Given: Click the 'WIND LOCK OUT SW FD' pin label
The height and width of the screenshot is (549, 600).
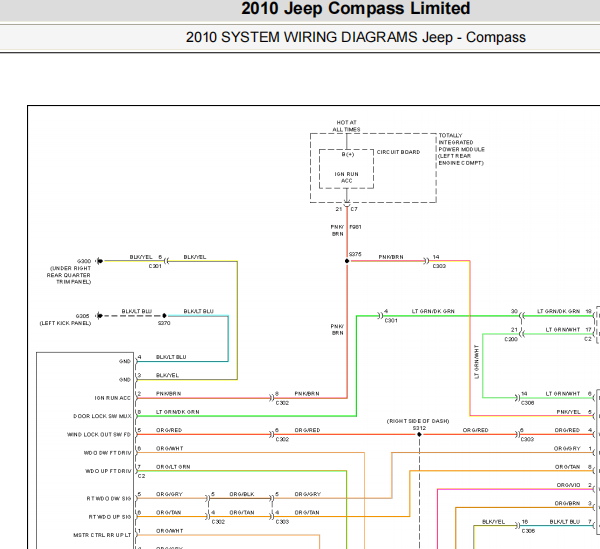Looking at the screenshot, I should pyautogui.click(x=99, y=434).
